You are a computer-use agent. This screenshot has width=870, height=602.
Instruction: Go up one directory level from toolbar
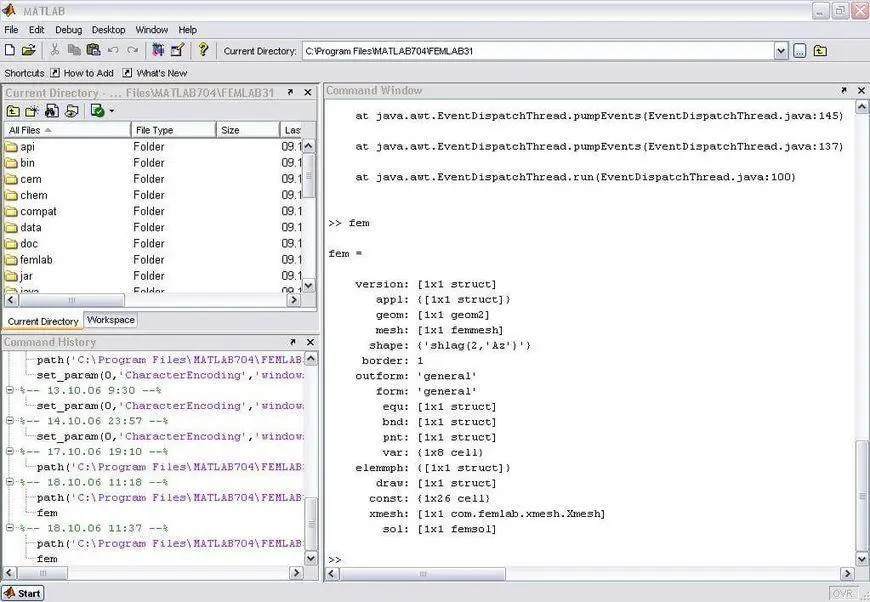[x=820, y=51]
